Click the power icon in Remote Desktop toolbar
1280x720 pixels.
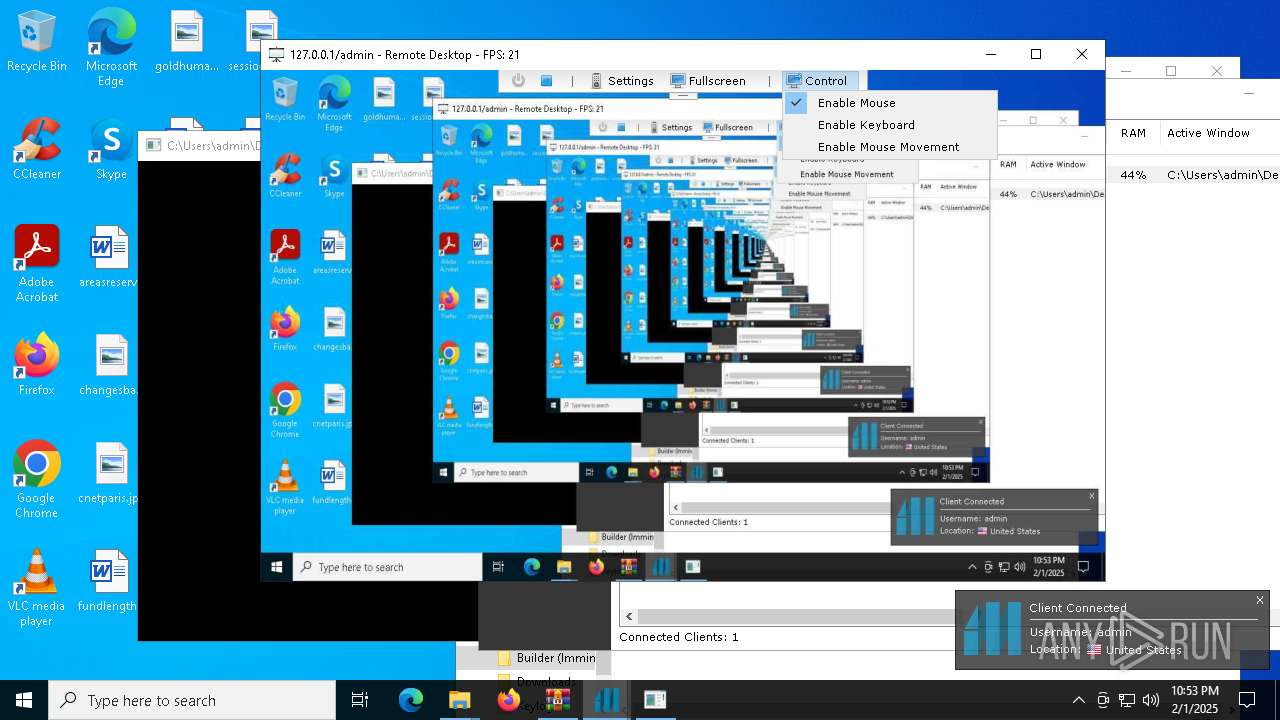pos(518,80)
